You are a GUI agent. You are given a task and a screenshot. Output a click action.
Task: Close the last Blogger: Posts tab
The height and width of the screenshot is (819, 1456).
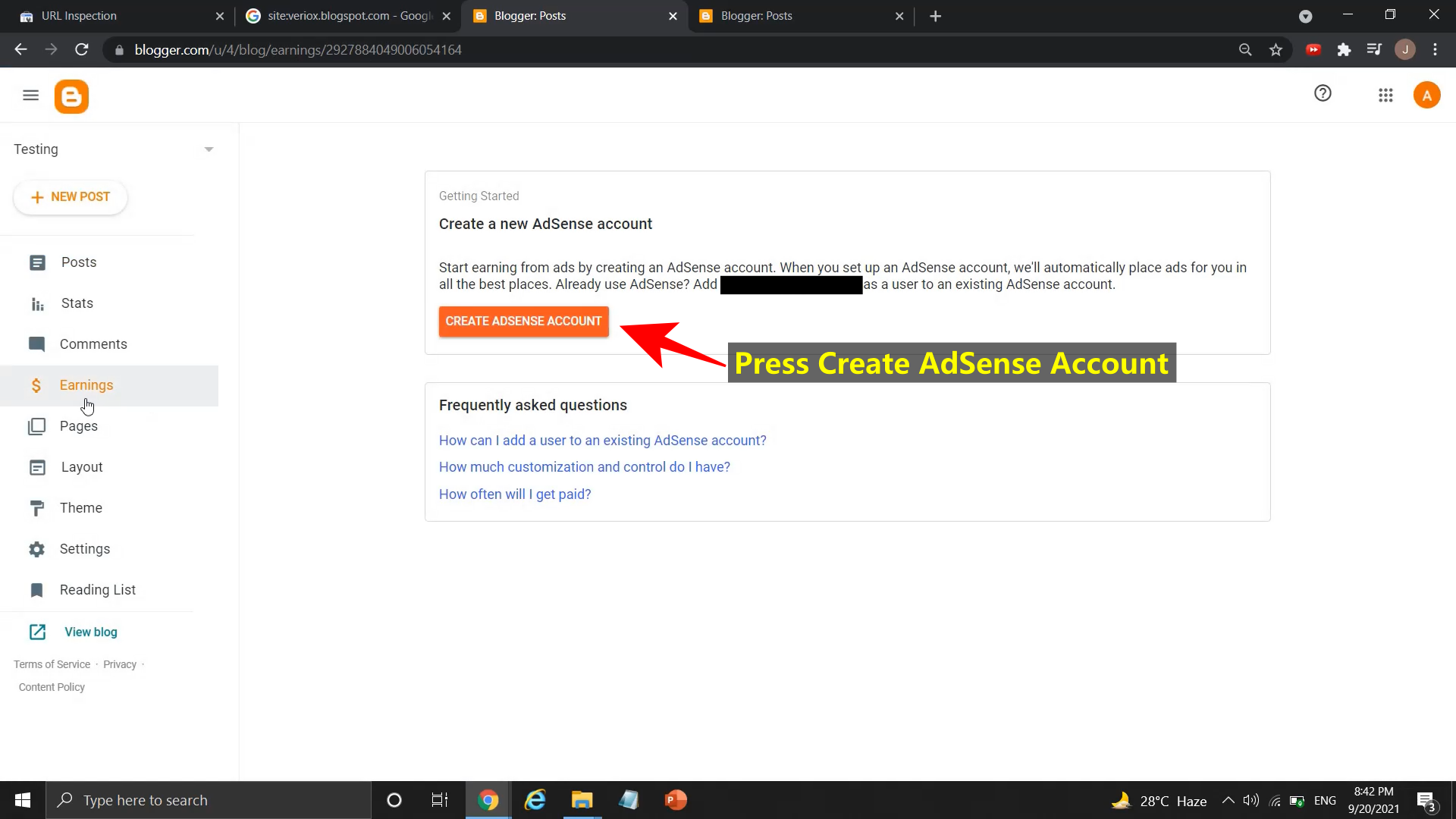[x=899, y=16]
